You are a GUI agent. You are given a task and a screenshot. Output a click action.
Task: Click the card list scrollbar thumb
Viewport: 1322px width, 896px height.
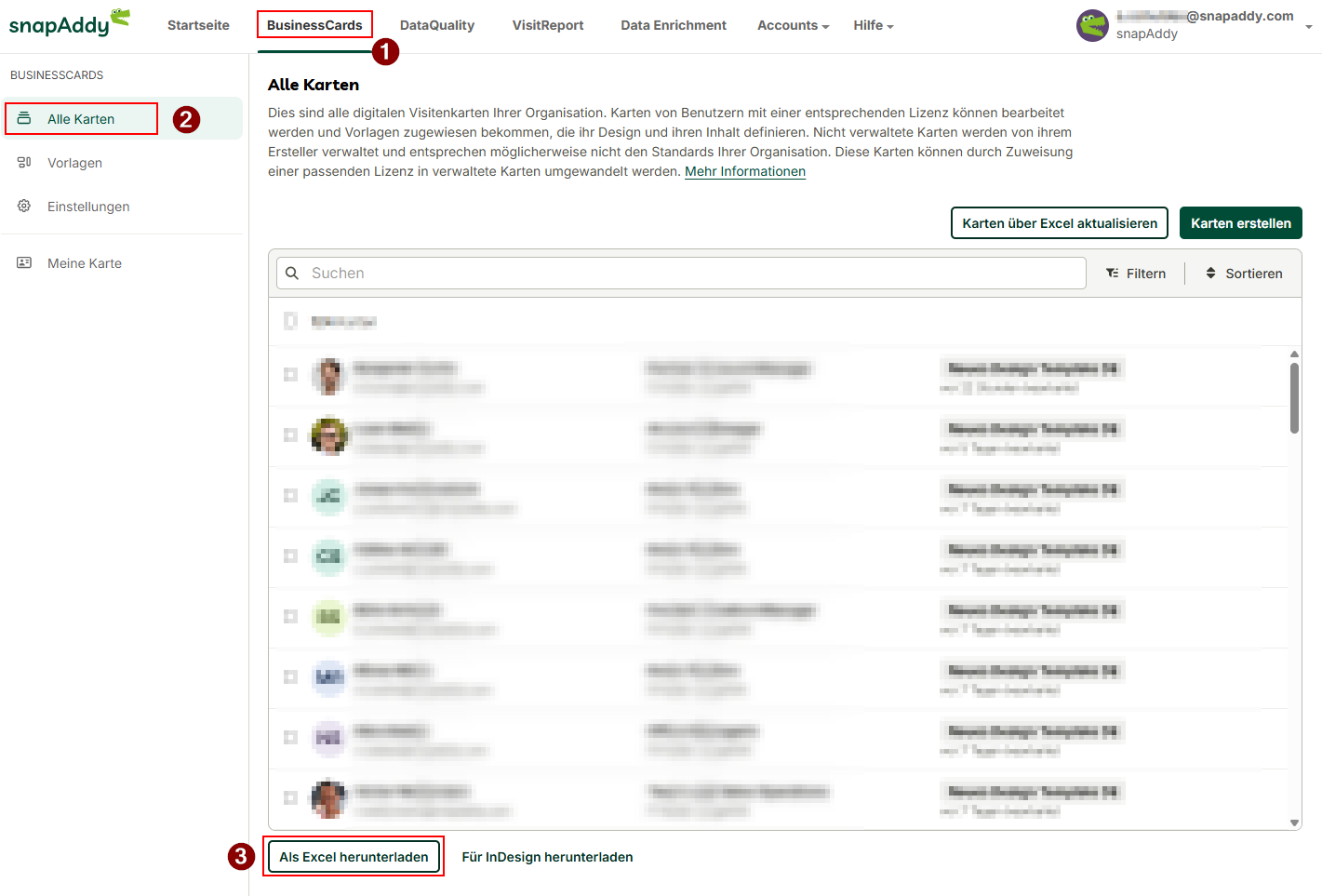(1294, 398)
